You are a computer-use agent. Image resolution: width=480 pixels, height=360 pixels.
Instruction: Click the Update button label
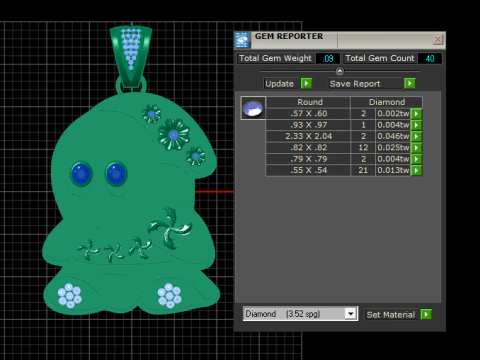point(280,83)
